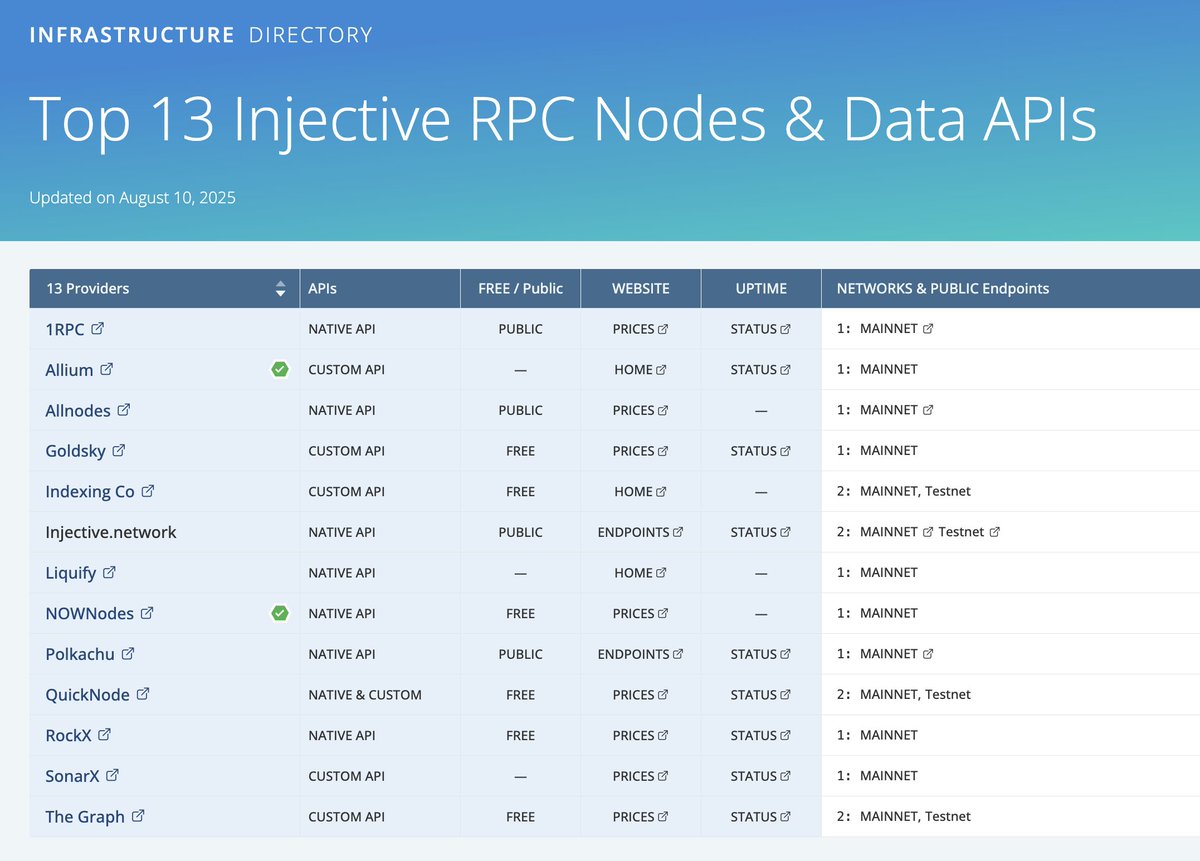Open the ENDPOINTS link for Injective.network
1200x861 pixels.
pyautogui.click(x=640, y=533)
